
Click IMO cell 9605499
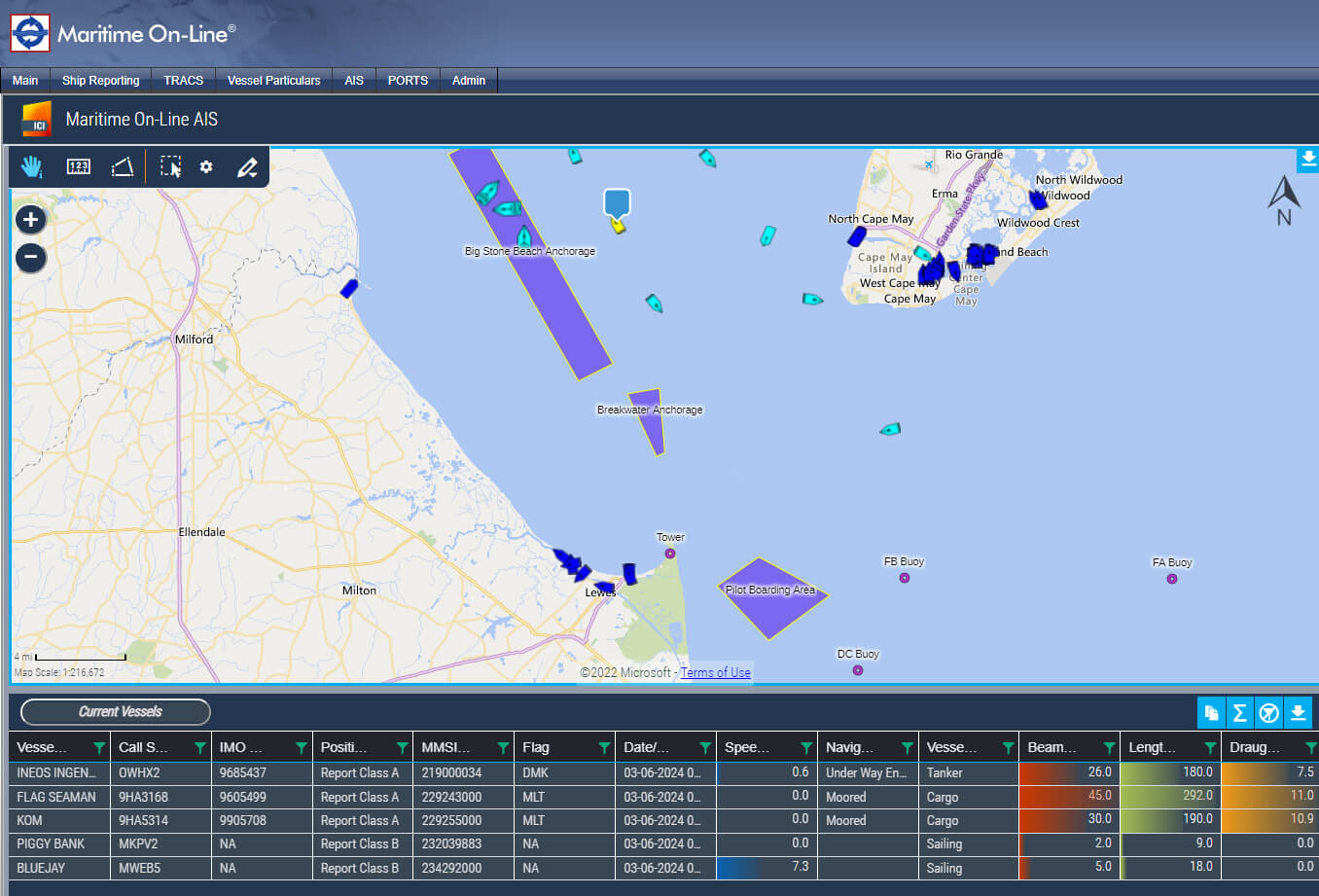coord(262,797)
